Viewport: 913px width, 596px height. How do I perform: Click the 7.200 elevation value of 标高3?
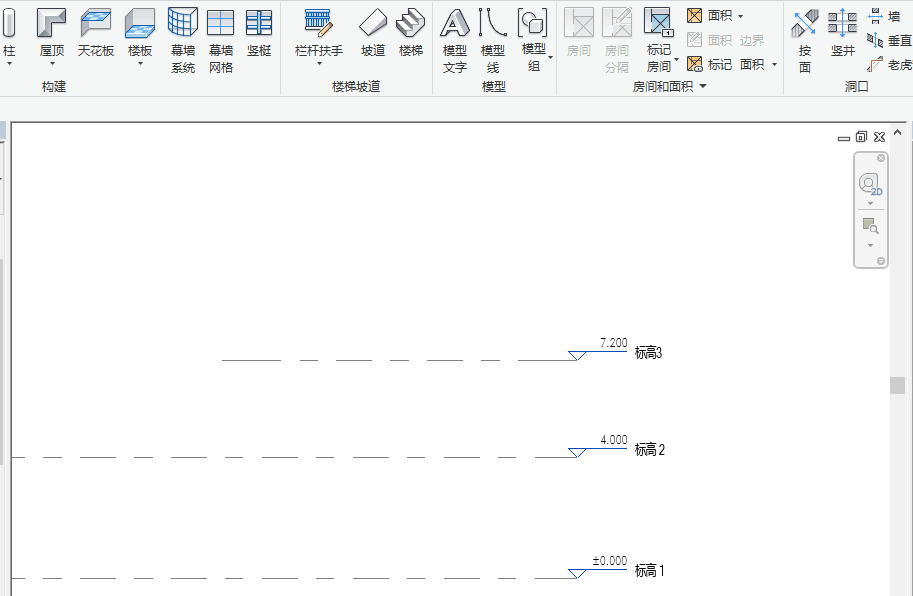coord(613,343)
